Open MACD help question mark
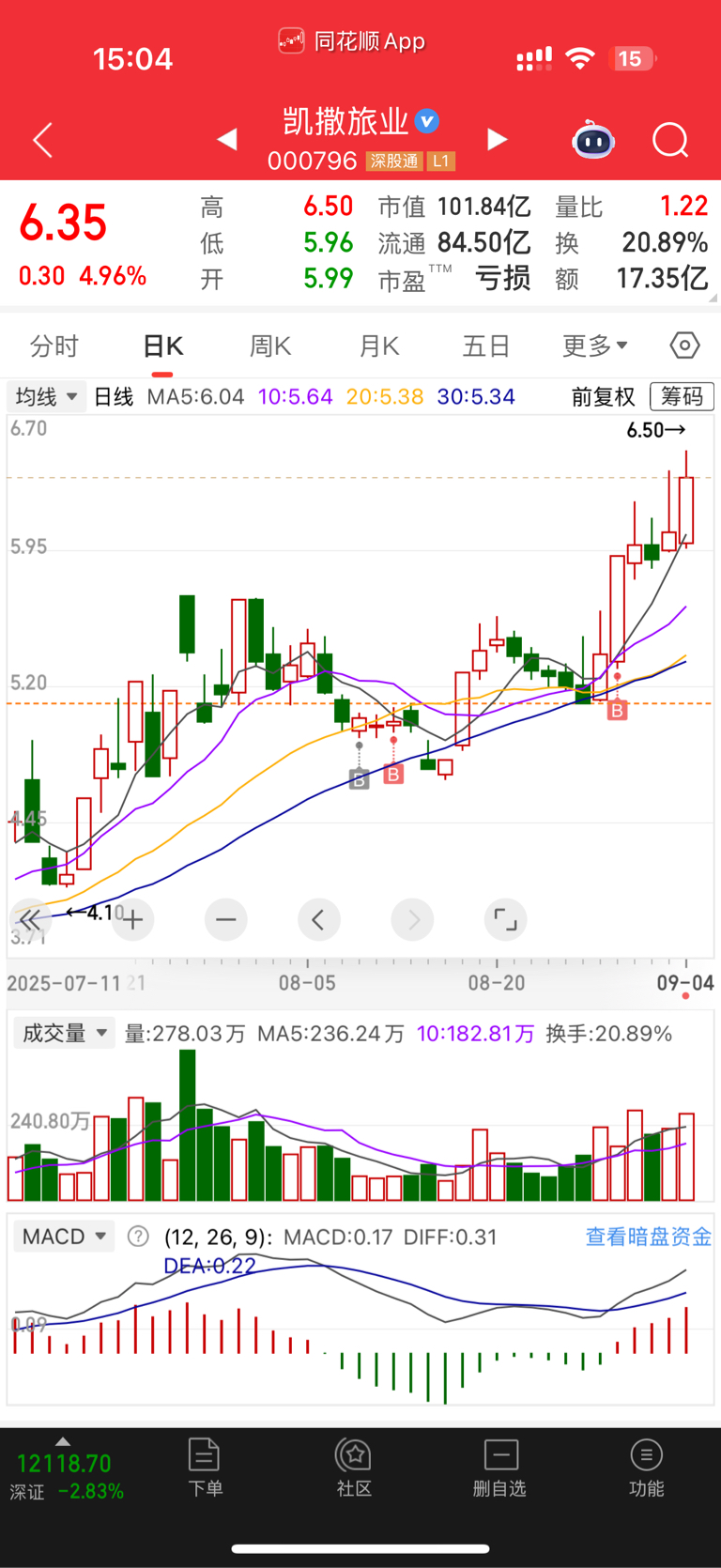The width and height of the screenshot is (721, 1568). [x=138, y=1236]
